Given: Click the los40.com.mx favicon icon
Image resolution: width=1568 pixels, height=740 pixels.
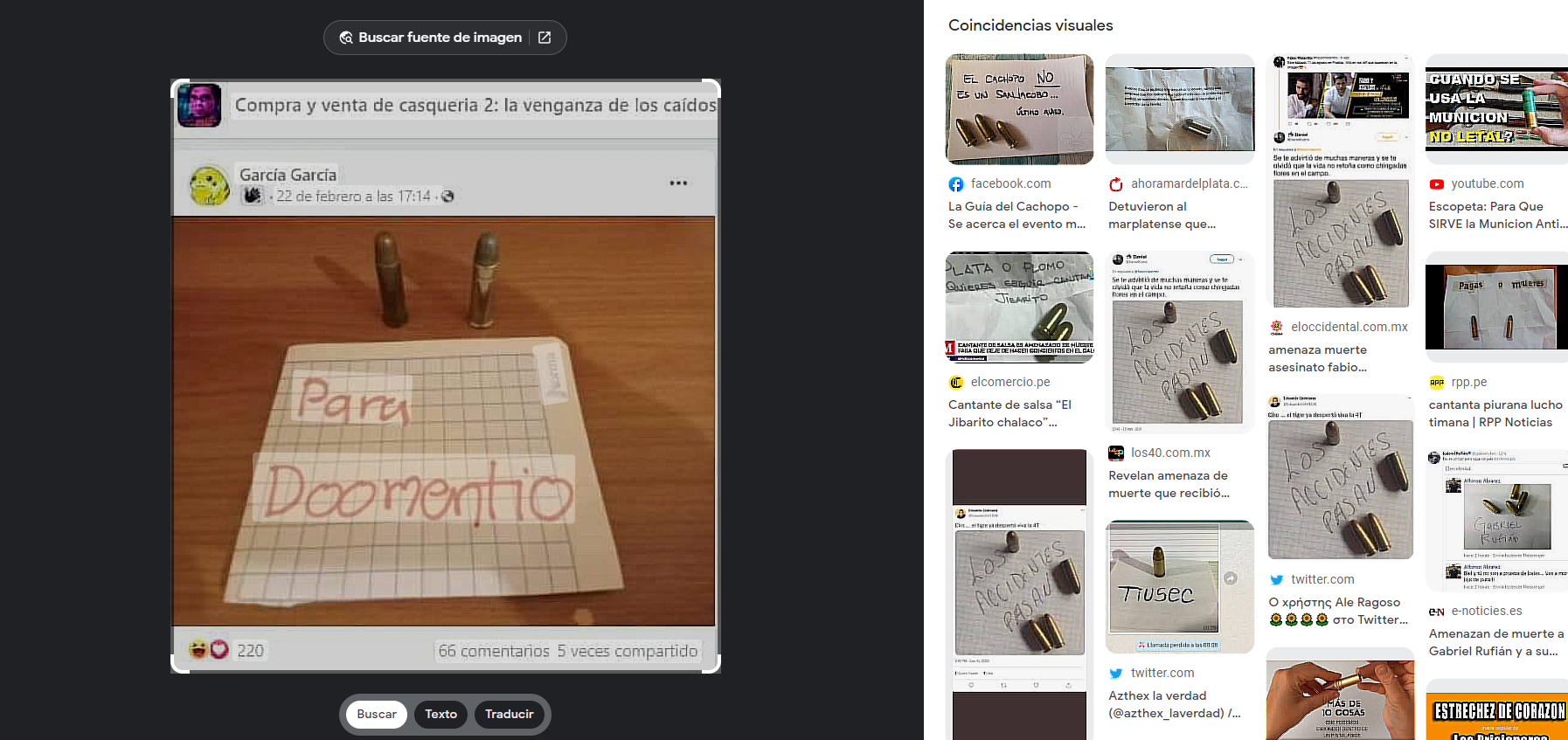Looking at the screenshot, I should [x=1116, y=453].
